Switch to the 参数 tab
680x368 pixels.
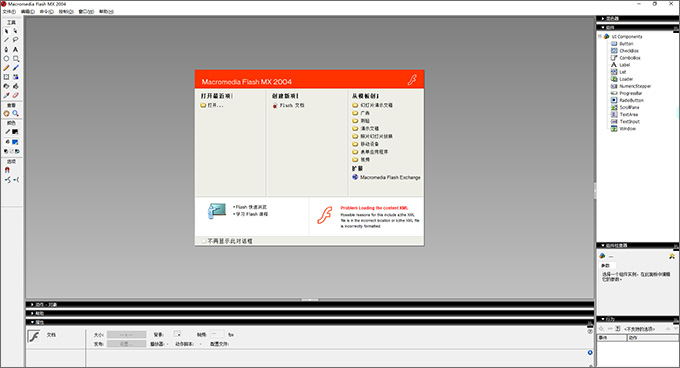606,265
